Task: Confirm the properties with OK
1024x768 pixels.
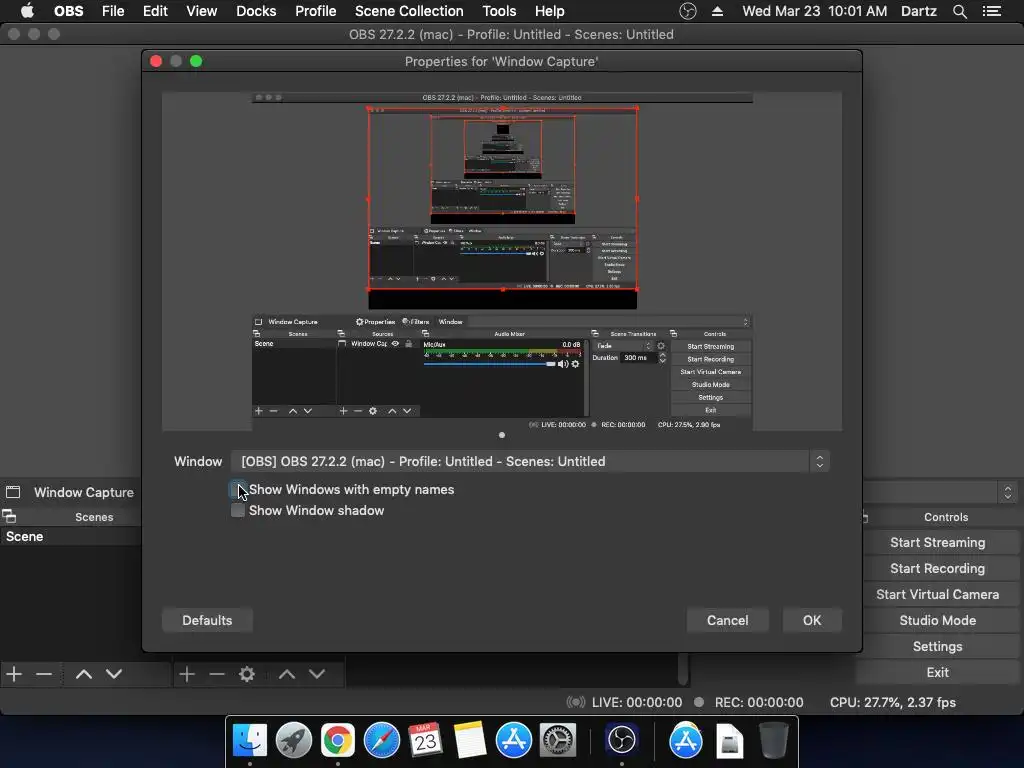Action: (x=812, y=620)
